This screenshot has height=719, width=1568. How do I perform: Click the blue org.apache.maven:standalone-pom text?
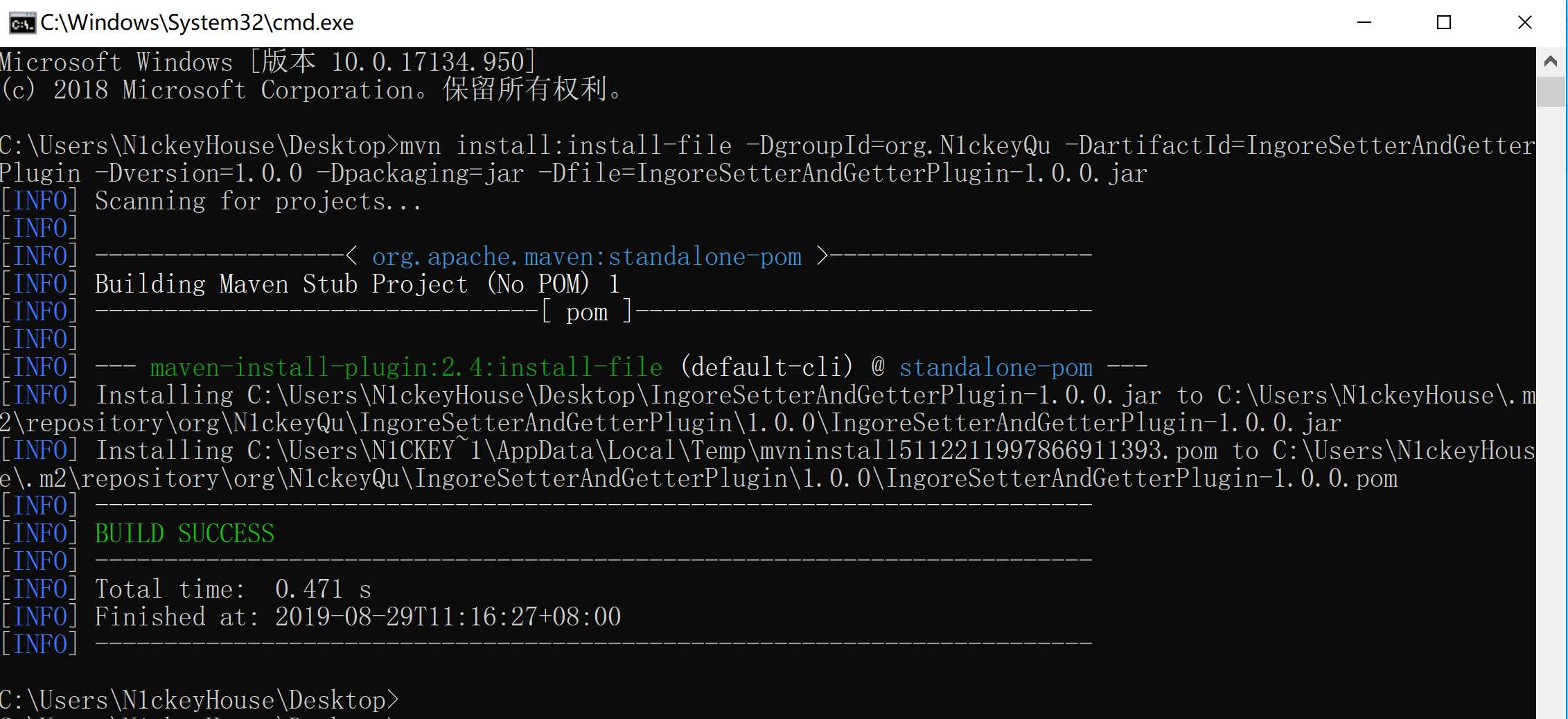(586, 257)
